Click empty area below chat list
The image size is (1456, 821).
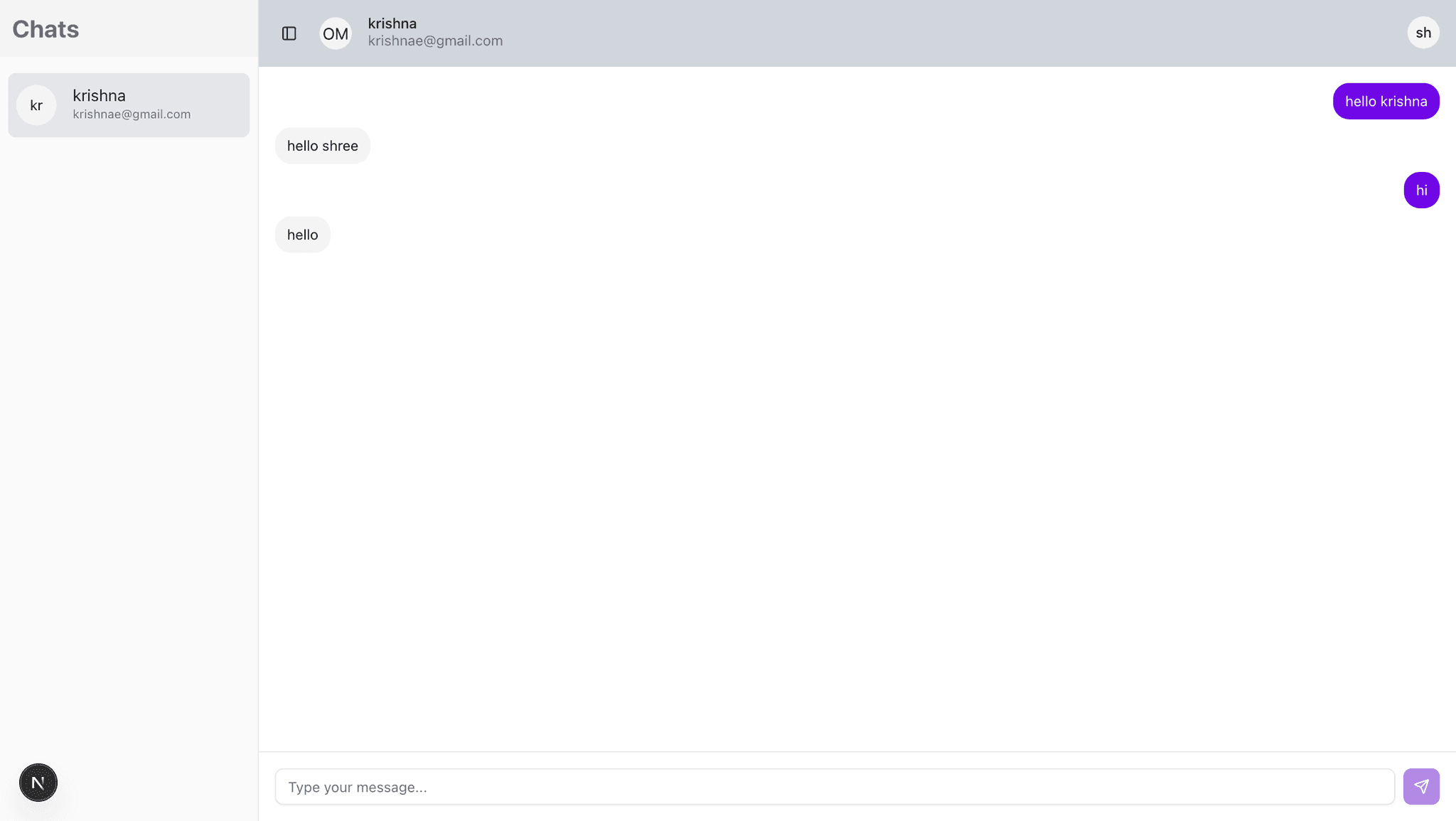click(x=129, y=426)
